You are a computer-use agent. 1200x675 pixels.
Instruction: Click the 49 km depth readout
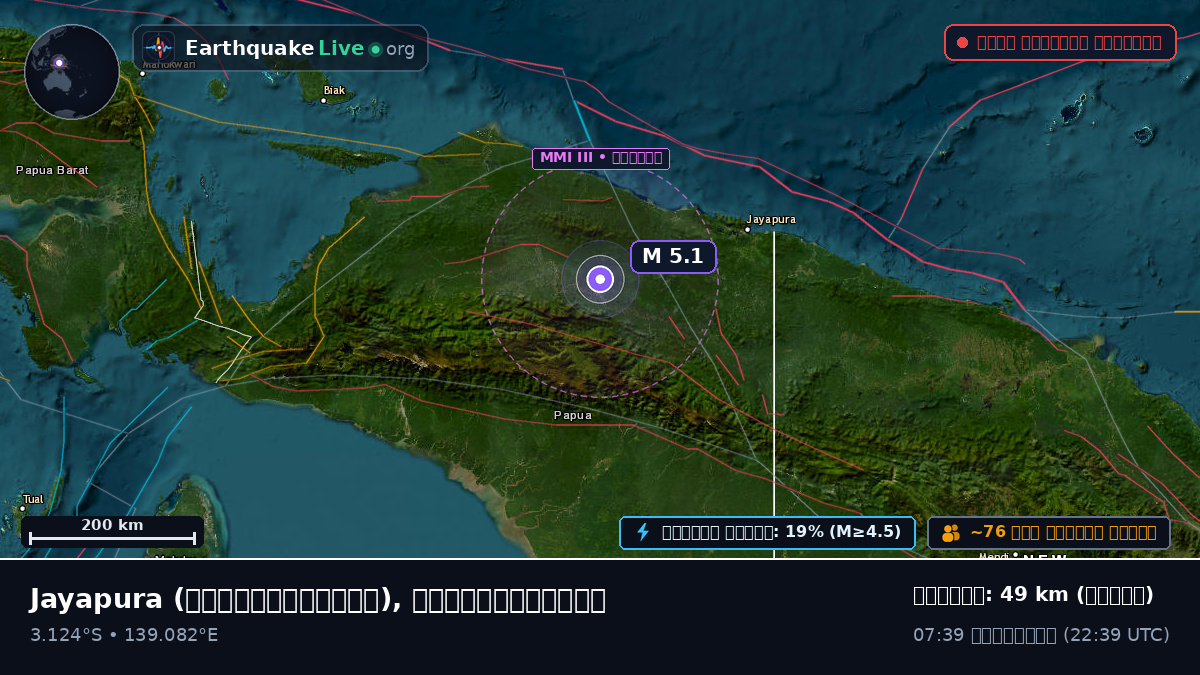(1033, 595)
